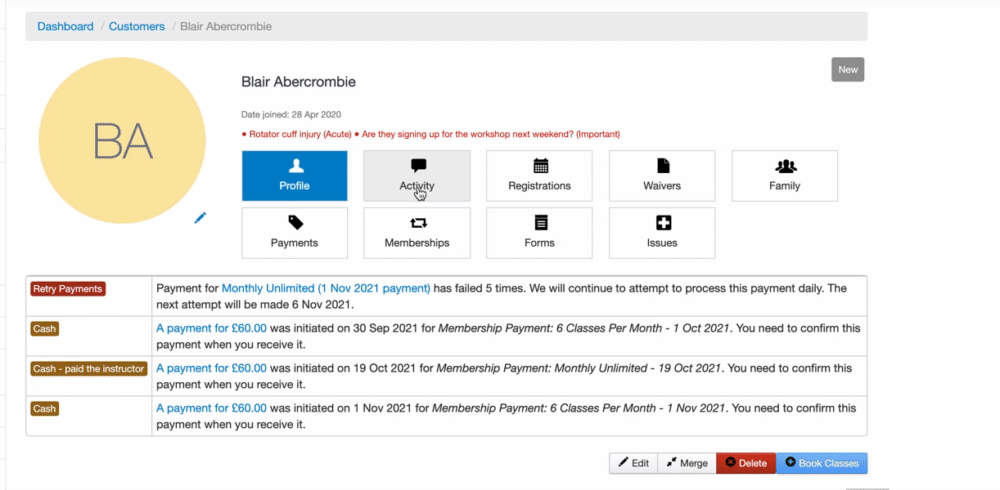Click the pencil icon beside the avatar
The width and height of the screenshot is (1000, 490).
coord(200,217)
